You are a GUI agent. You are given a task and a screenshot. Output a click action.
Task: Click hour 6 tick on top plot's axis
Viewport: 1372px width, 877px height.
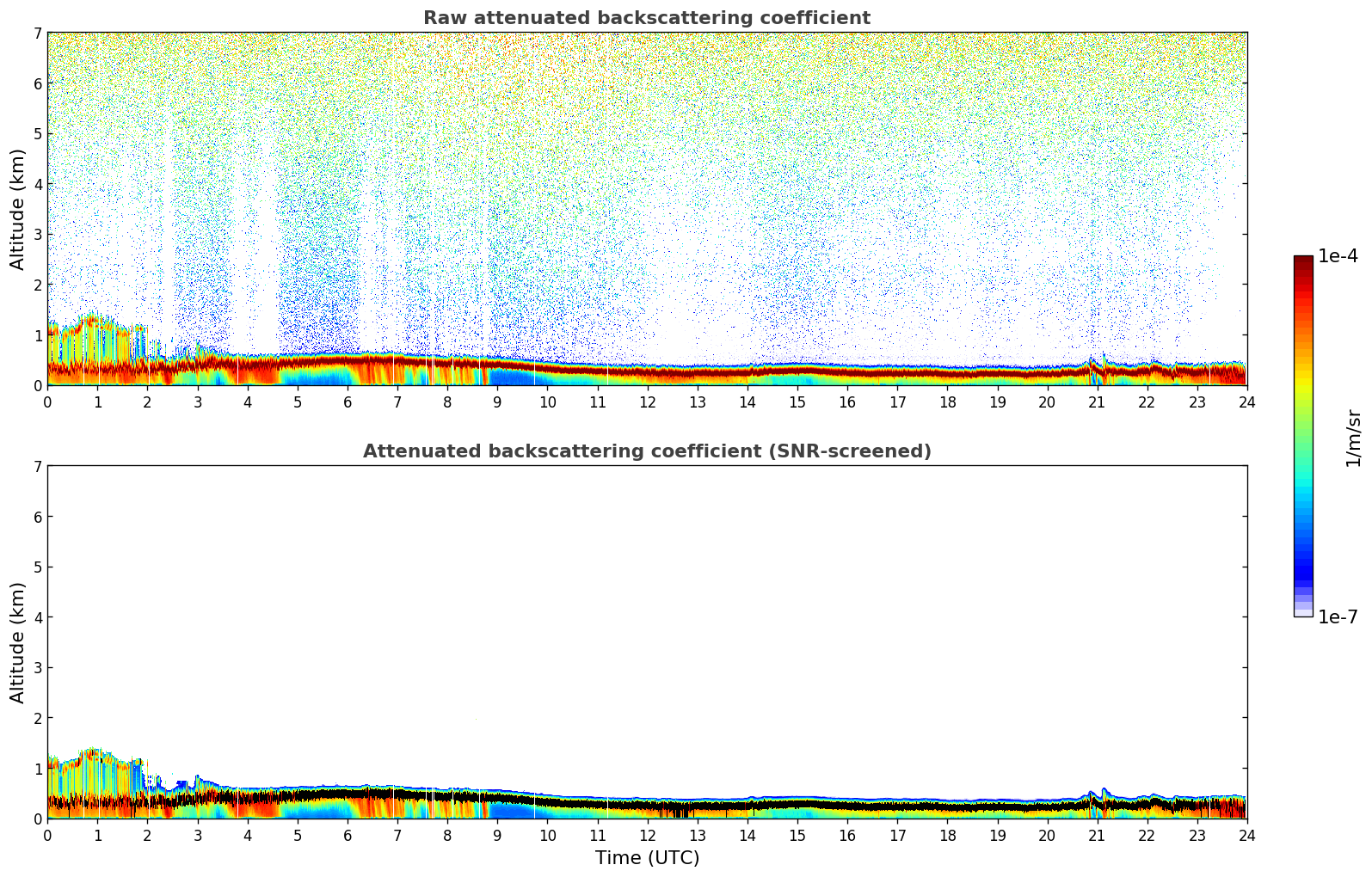[x=348, y=402]
